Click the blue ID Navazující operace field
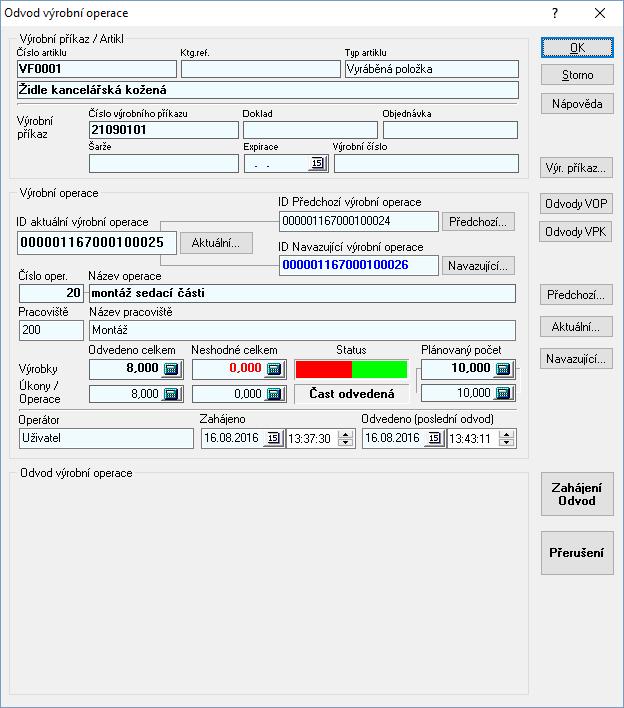This screenshot has height=708, width=624. coord(359,265)
